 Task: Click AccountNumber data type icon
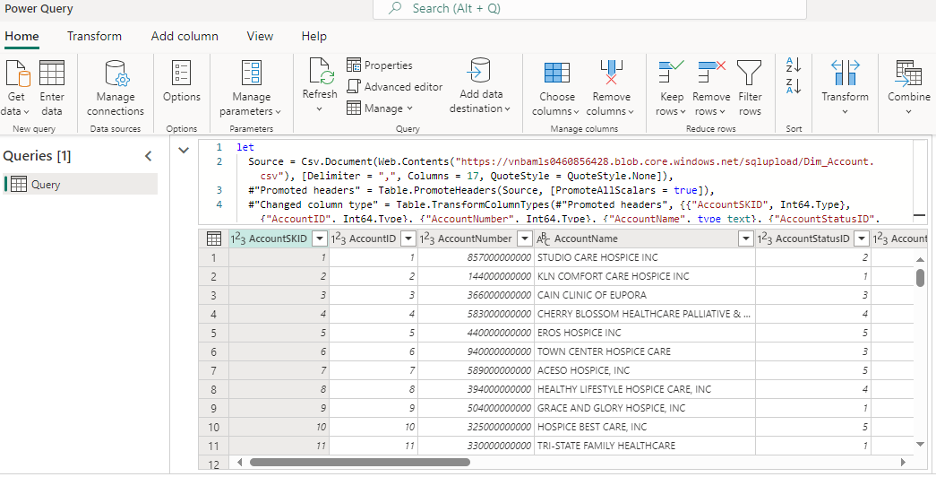[427, 239]
